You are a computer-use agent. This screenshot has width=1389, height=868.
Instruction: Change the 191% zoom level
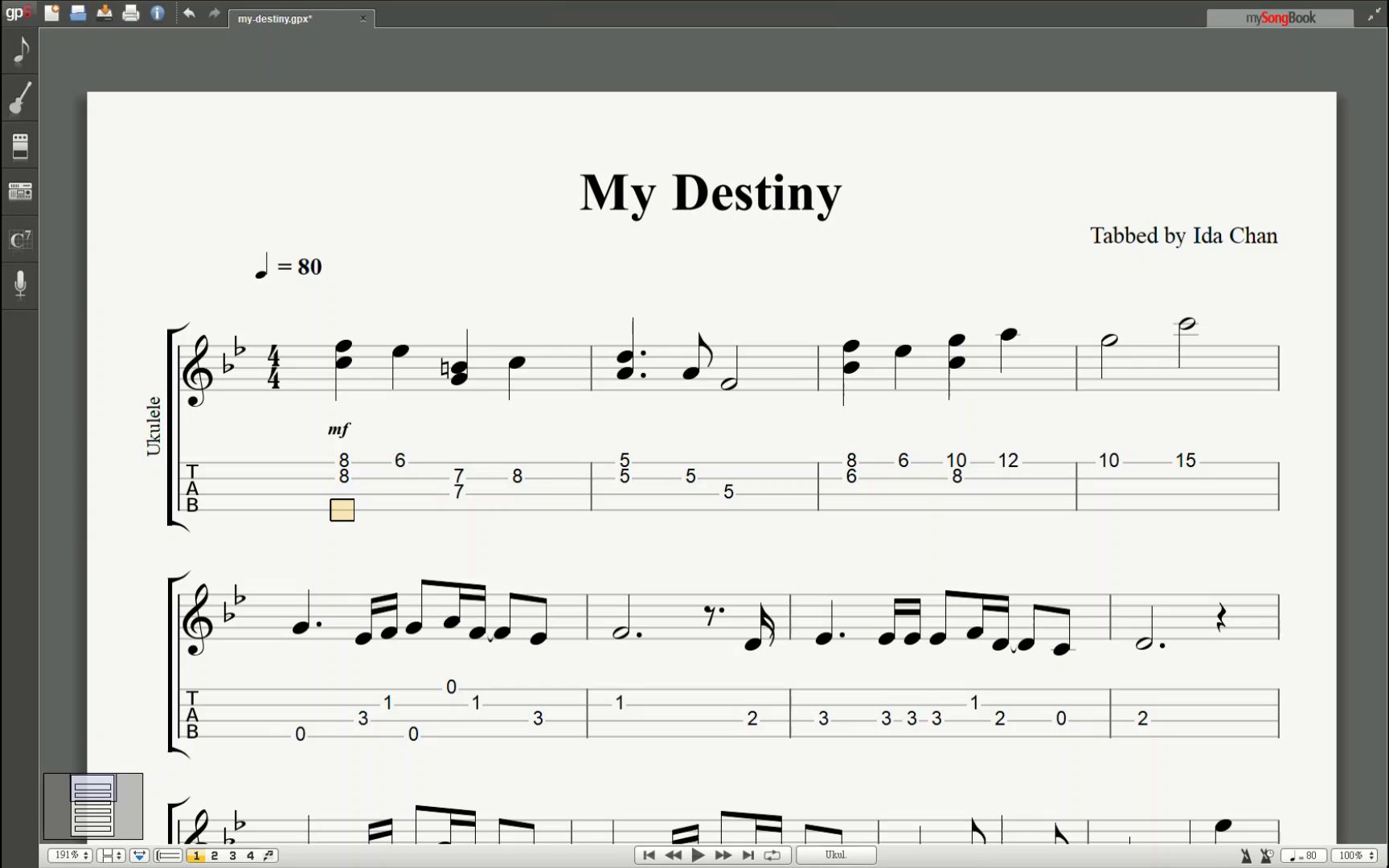click(70, 855)
